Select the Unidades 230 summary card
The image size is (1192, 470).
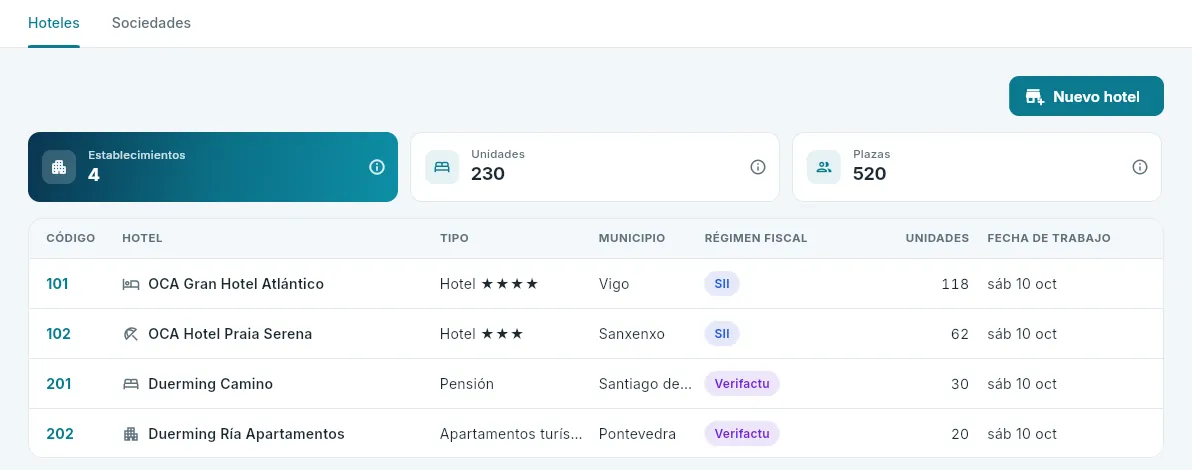pos(594,167)
